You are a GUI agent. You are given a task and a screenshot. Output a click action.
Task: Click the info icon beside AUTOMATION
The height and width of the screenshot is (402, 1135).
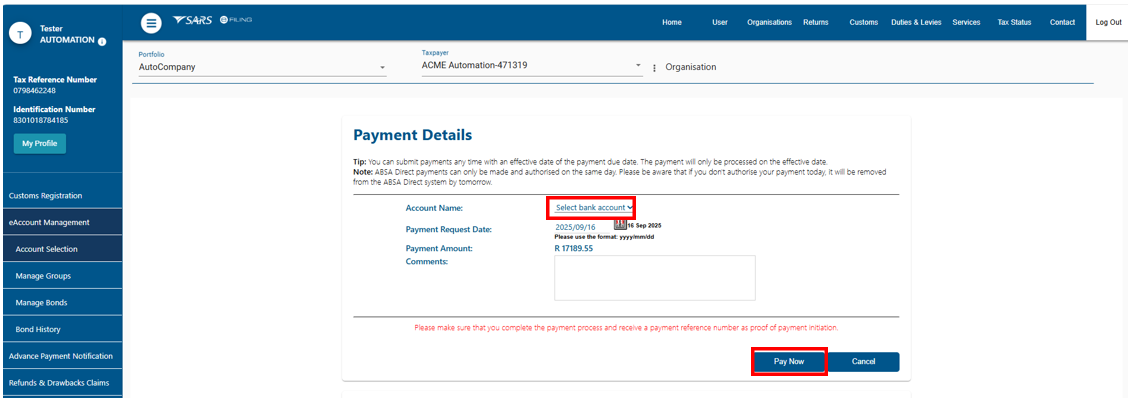[x=102, y=41]
